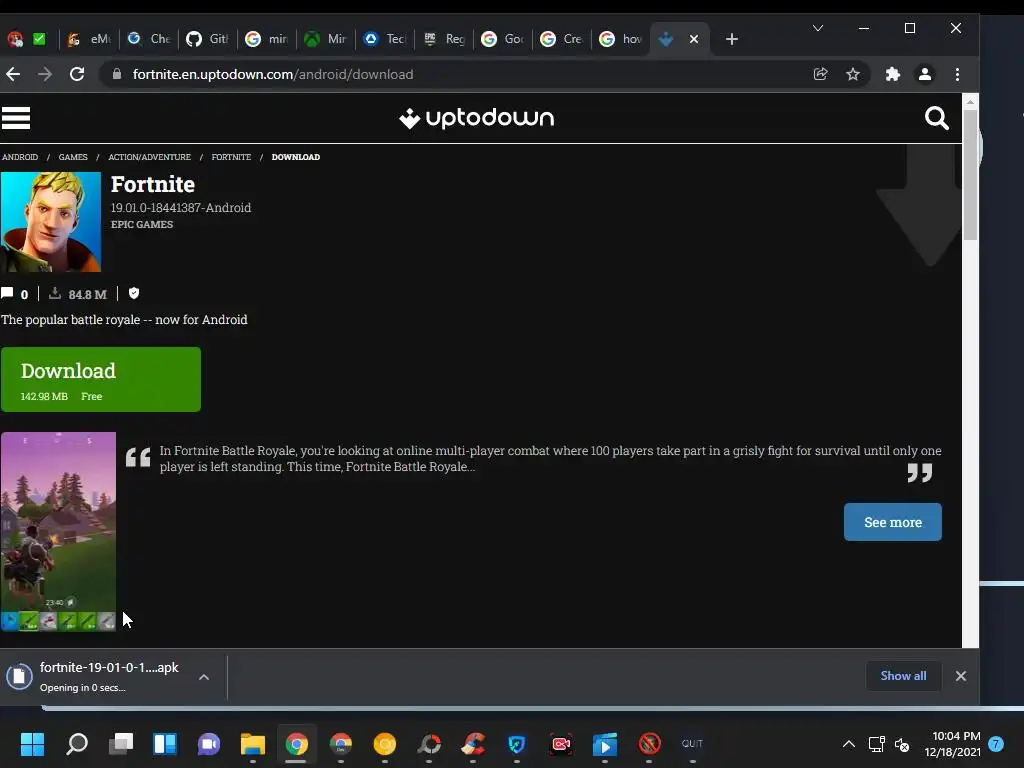Go back with the browser back arrow
1024x768 pixels.
[x=13, y=74]
